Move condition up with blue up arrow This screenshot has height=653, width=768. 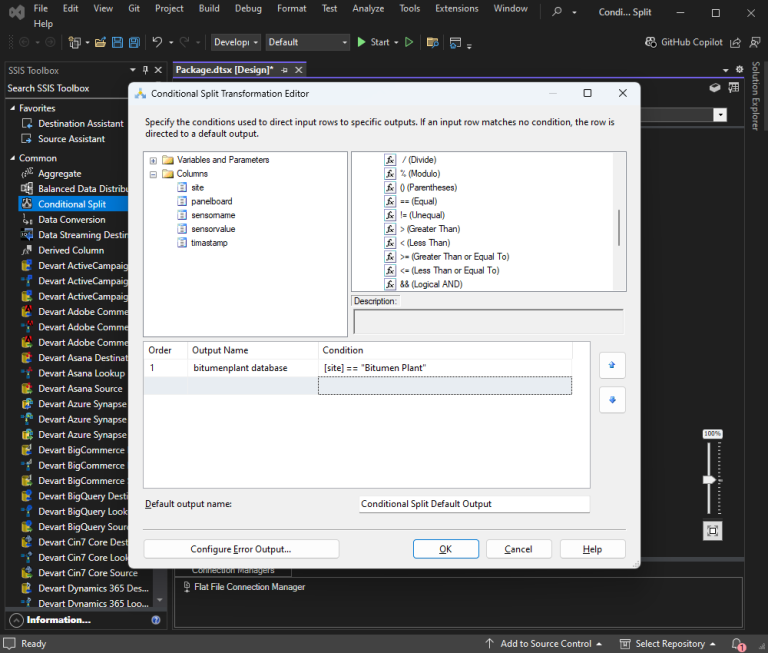click(612, 365)
